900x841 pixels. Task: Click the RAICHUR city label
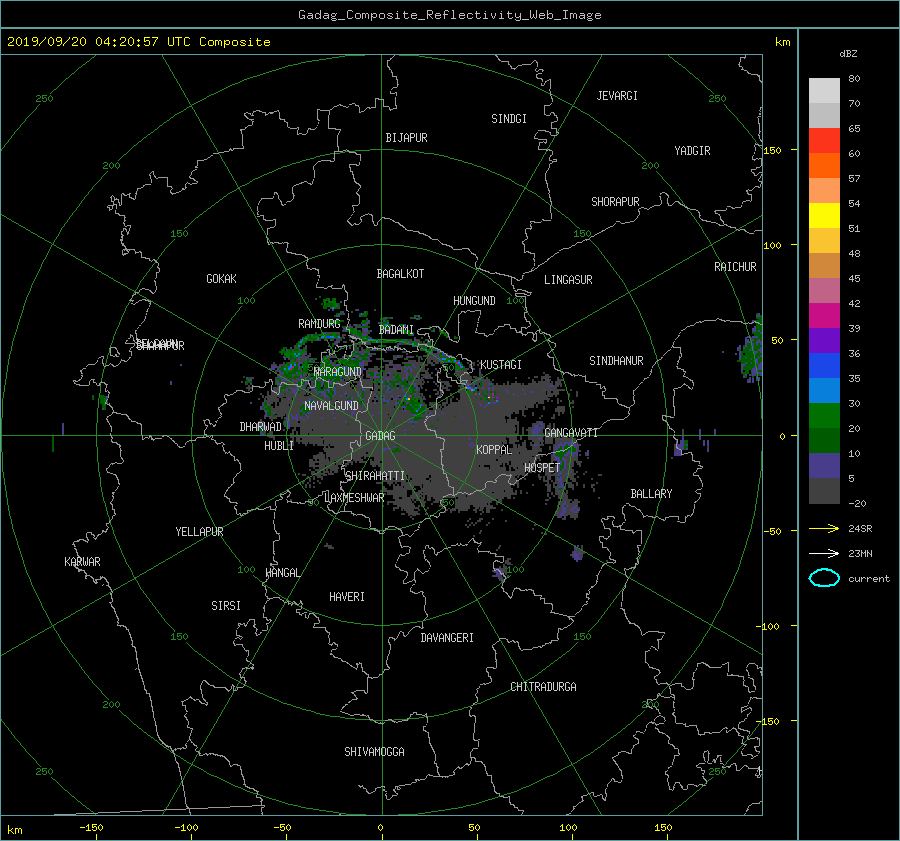click(x=735, y=267)
